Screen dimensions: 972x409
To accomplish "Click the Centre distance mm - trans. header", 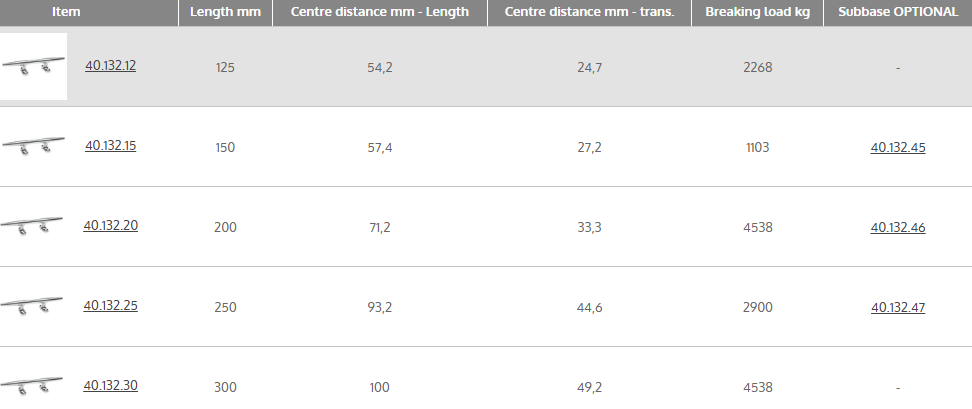I will point(590,12).
